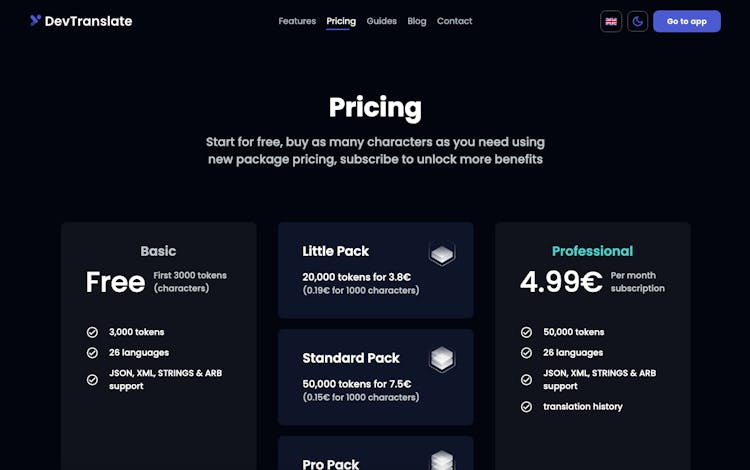Select the Pricing nav tab
Screen dimensions: 750x470
tap(341, 21)
